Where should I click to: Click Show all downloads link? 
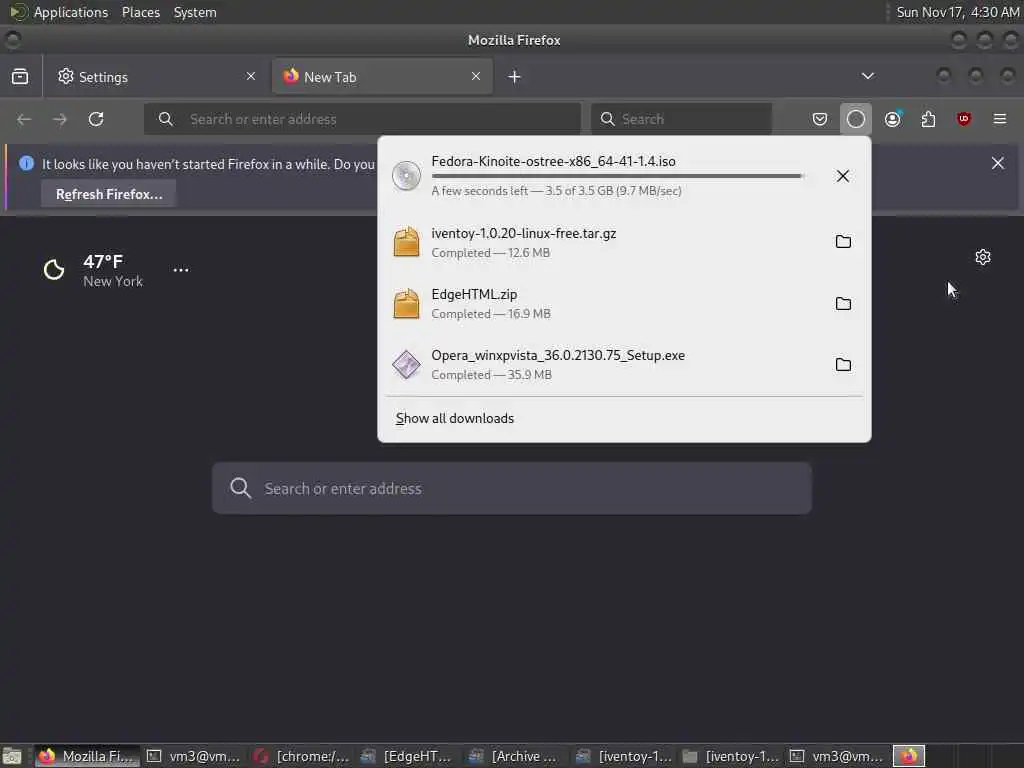[x=455, y=419]
